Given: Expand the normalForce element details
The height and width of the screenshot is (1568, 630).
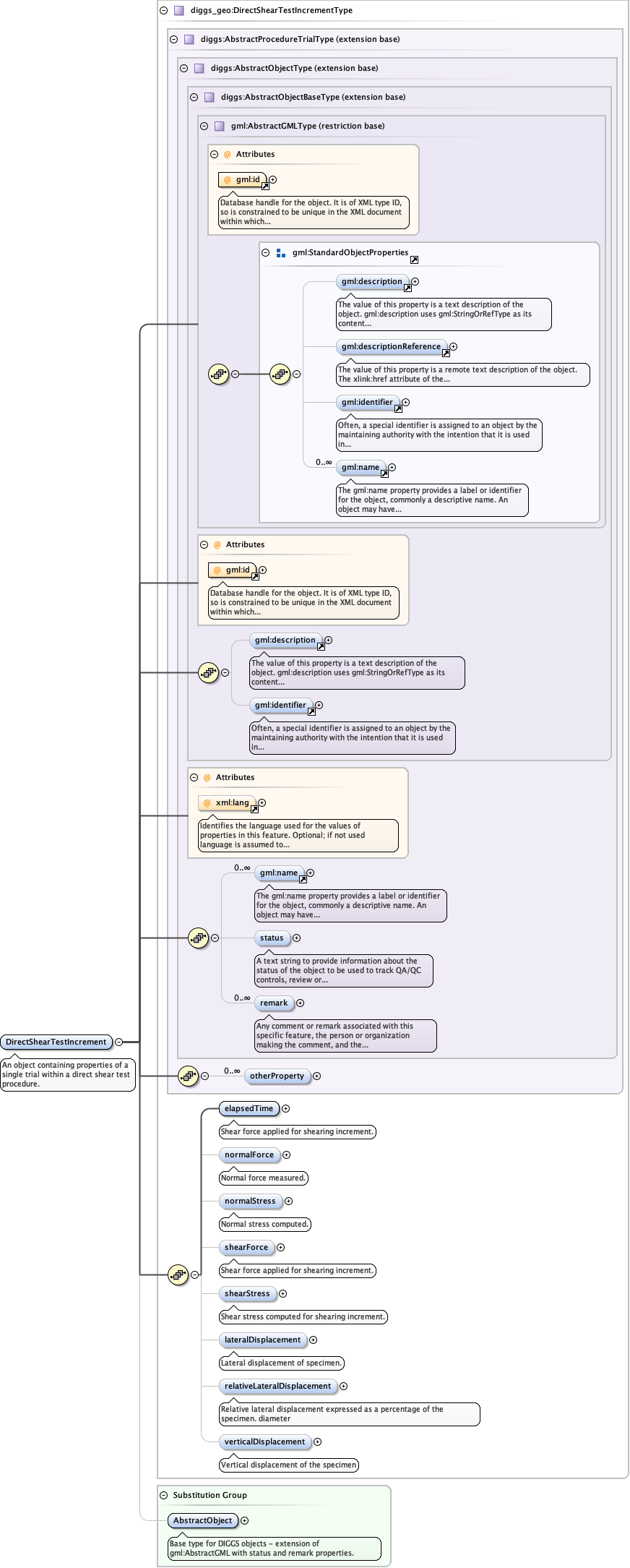Looking at the screenshot, I should pyautogui.click(x=287, y=1155).
